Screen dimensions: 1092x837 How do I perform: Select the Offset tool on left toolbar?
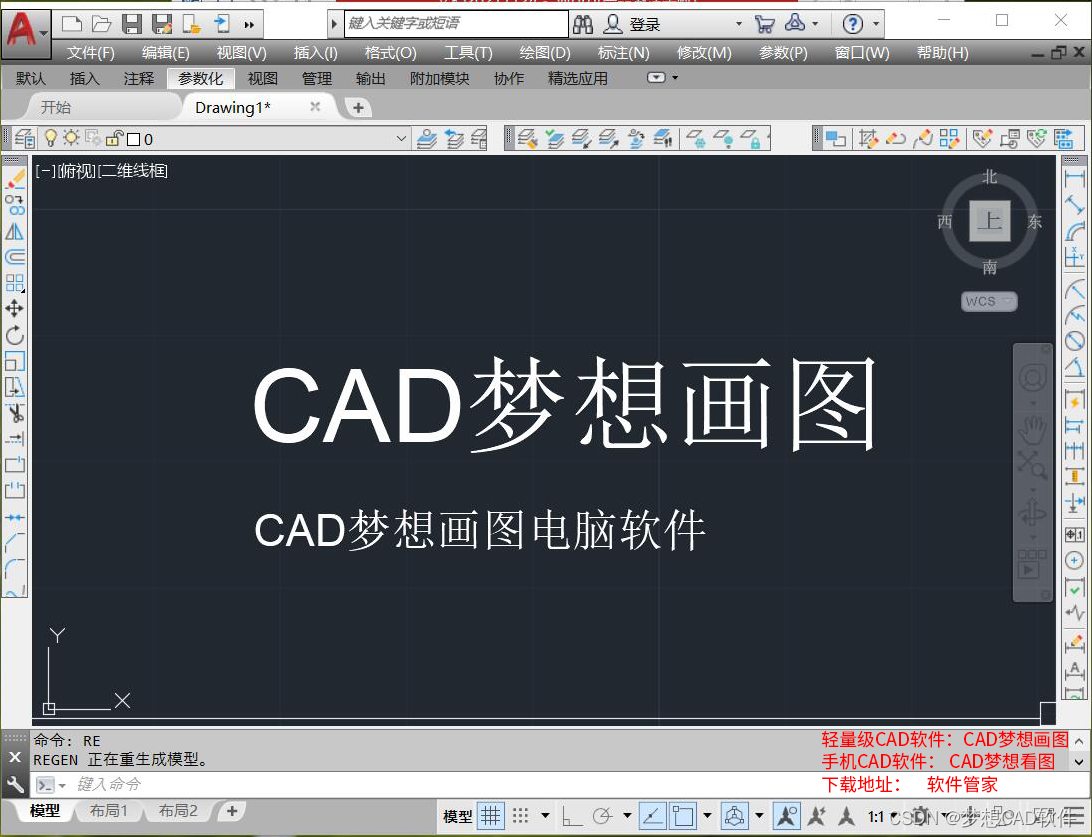coord(15,257)
